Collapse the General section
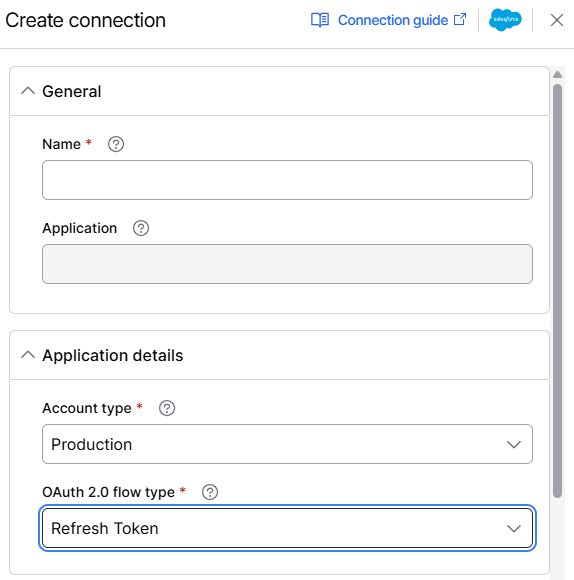 pos(28,91)
